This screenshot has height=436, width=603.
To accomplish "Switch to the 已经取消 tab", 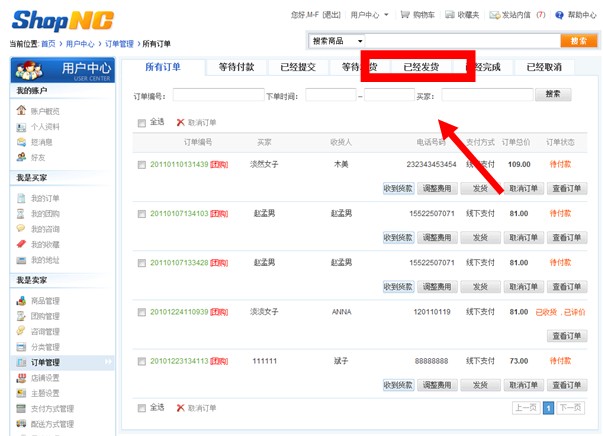I will coord(544,67).
